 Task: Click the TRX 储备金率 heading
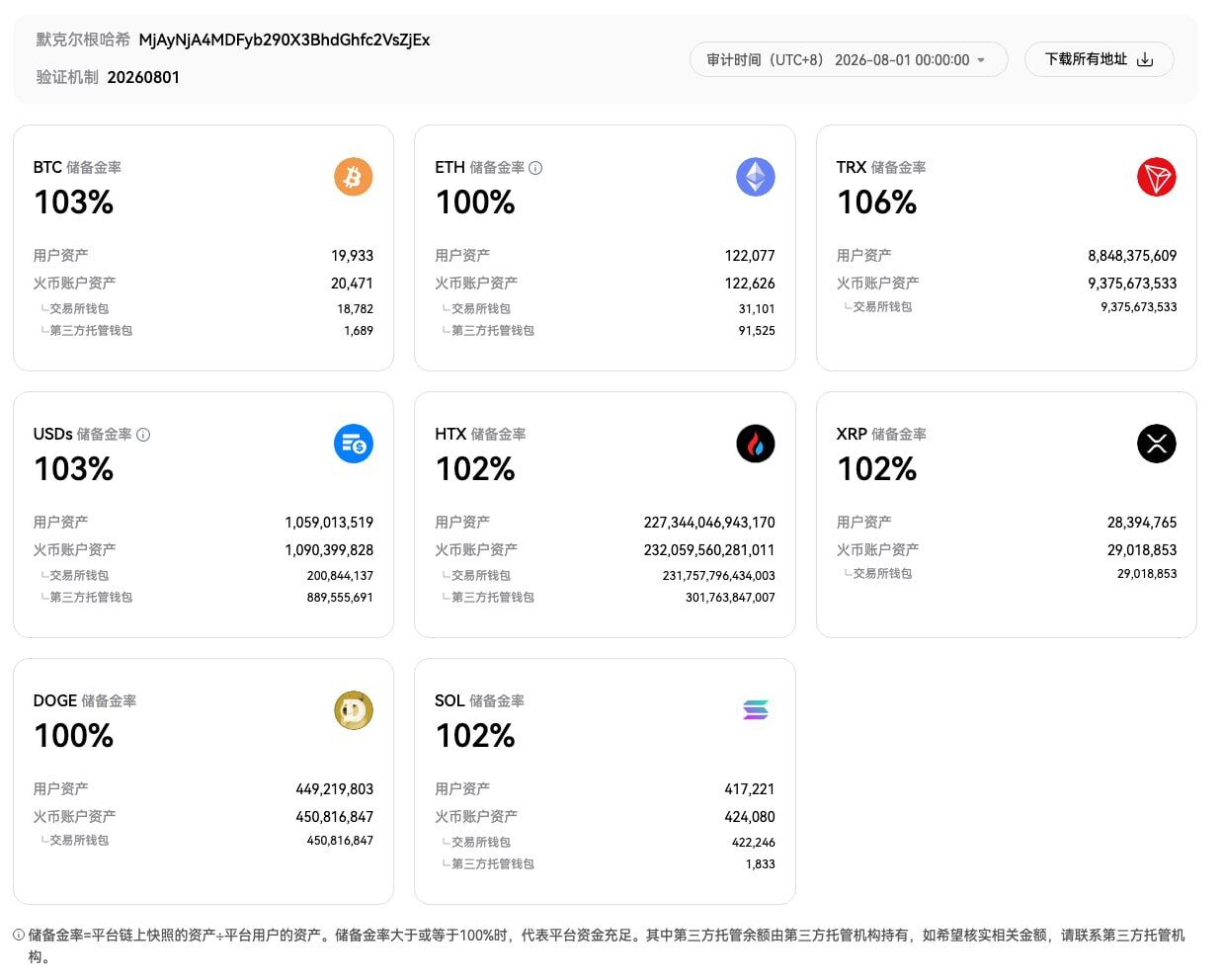point(881,168)
